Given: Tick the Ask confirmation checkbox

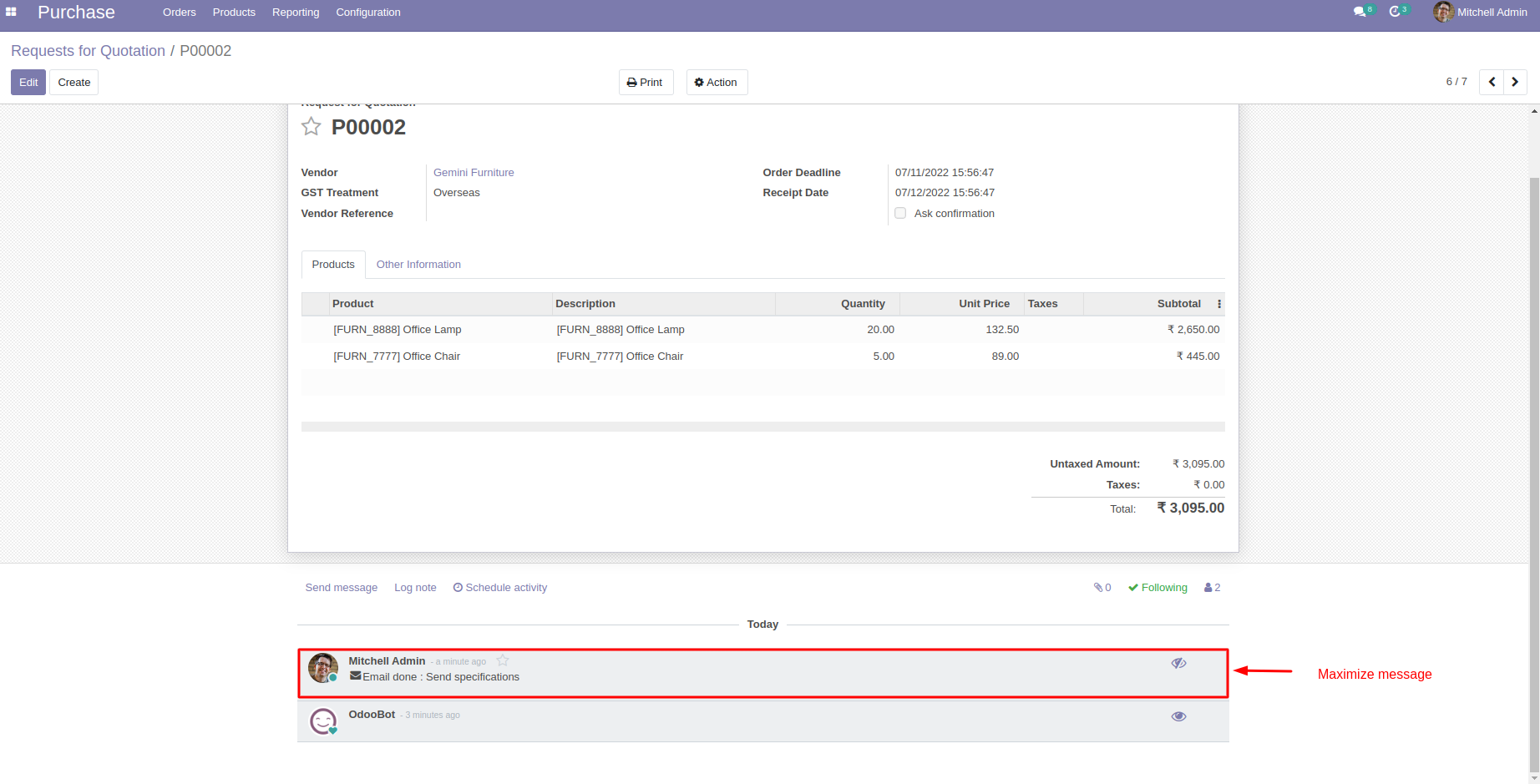Looking at the screenshot, I should click(900, 213).
